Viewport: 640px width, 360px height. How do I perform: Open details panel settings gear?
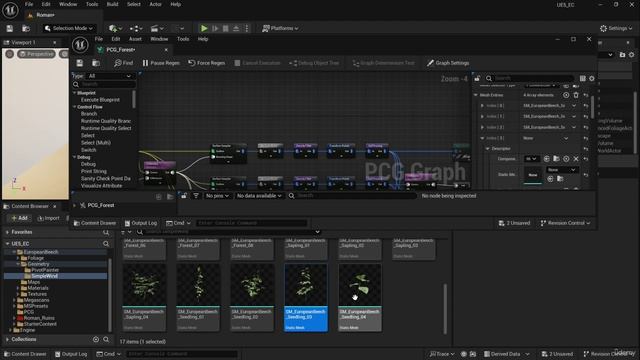tap(591, 78)
